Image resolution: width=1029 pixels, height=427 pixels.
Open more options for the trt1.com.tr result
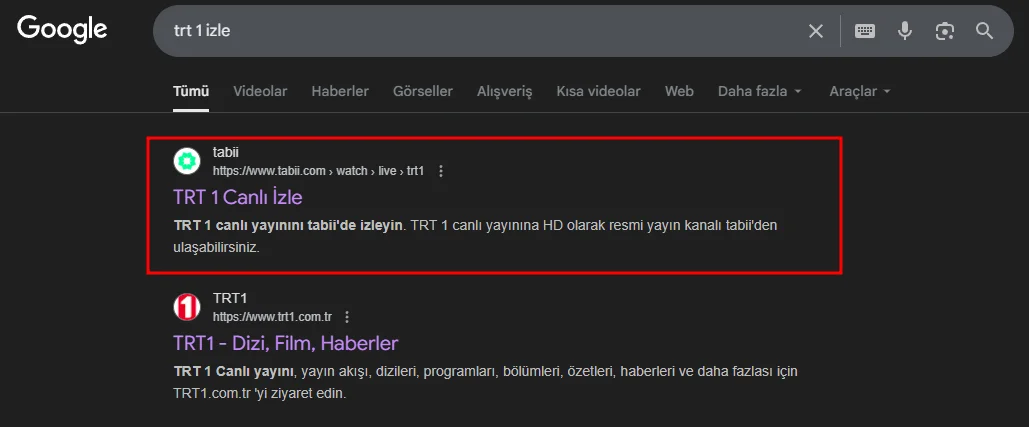[x=347, y=317]
